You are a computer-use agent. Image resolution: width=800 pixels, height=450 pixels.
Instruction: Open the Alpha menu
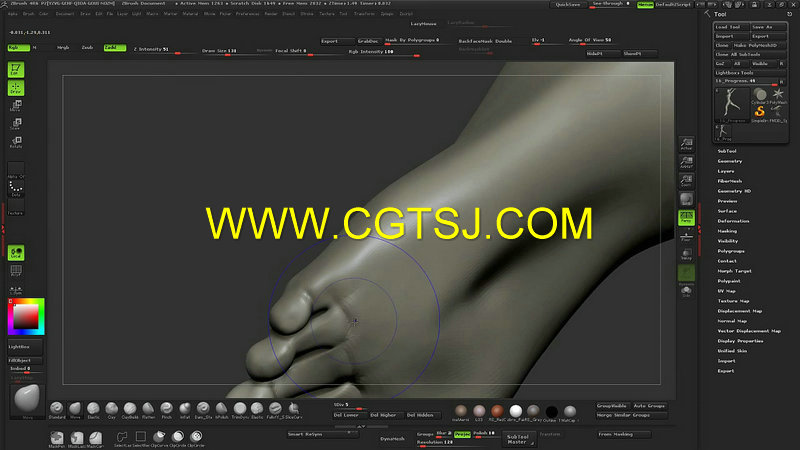point(13,14)
